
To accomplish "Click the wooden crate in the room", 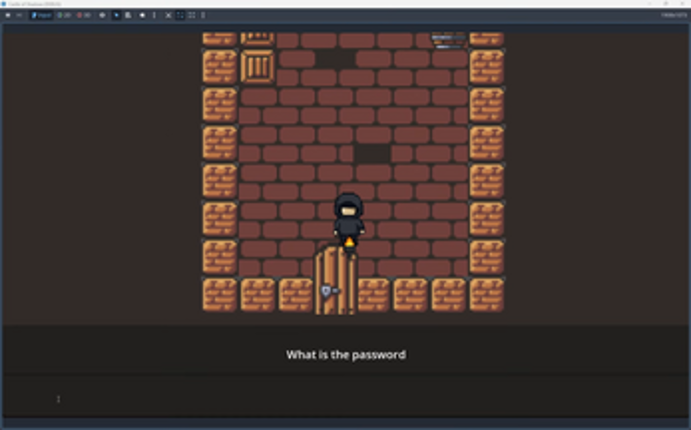I will coord(258,67).
